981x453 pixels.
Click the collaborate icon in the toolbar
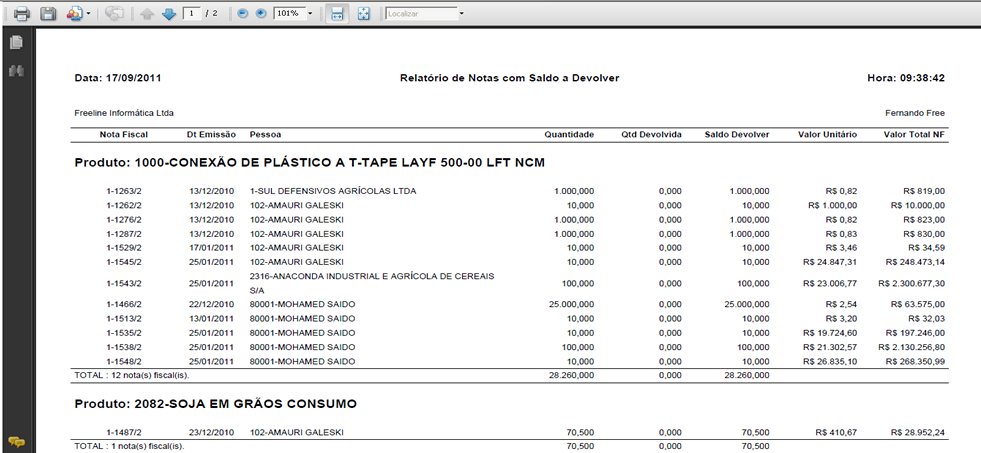click(x=114, y=14)
